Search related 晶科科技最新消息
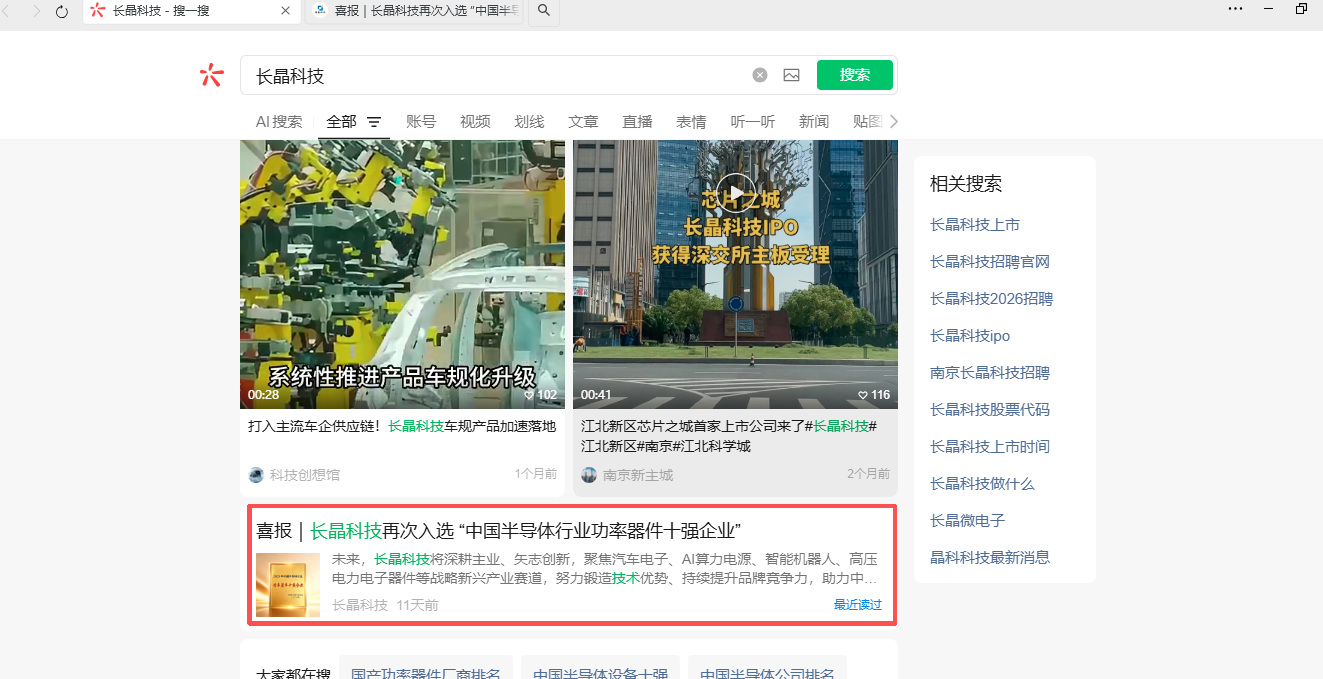This screenshot has height=679, width=1323. [990, 558]
